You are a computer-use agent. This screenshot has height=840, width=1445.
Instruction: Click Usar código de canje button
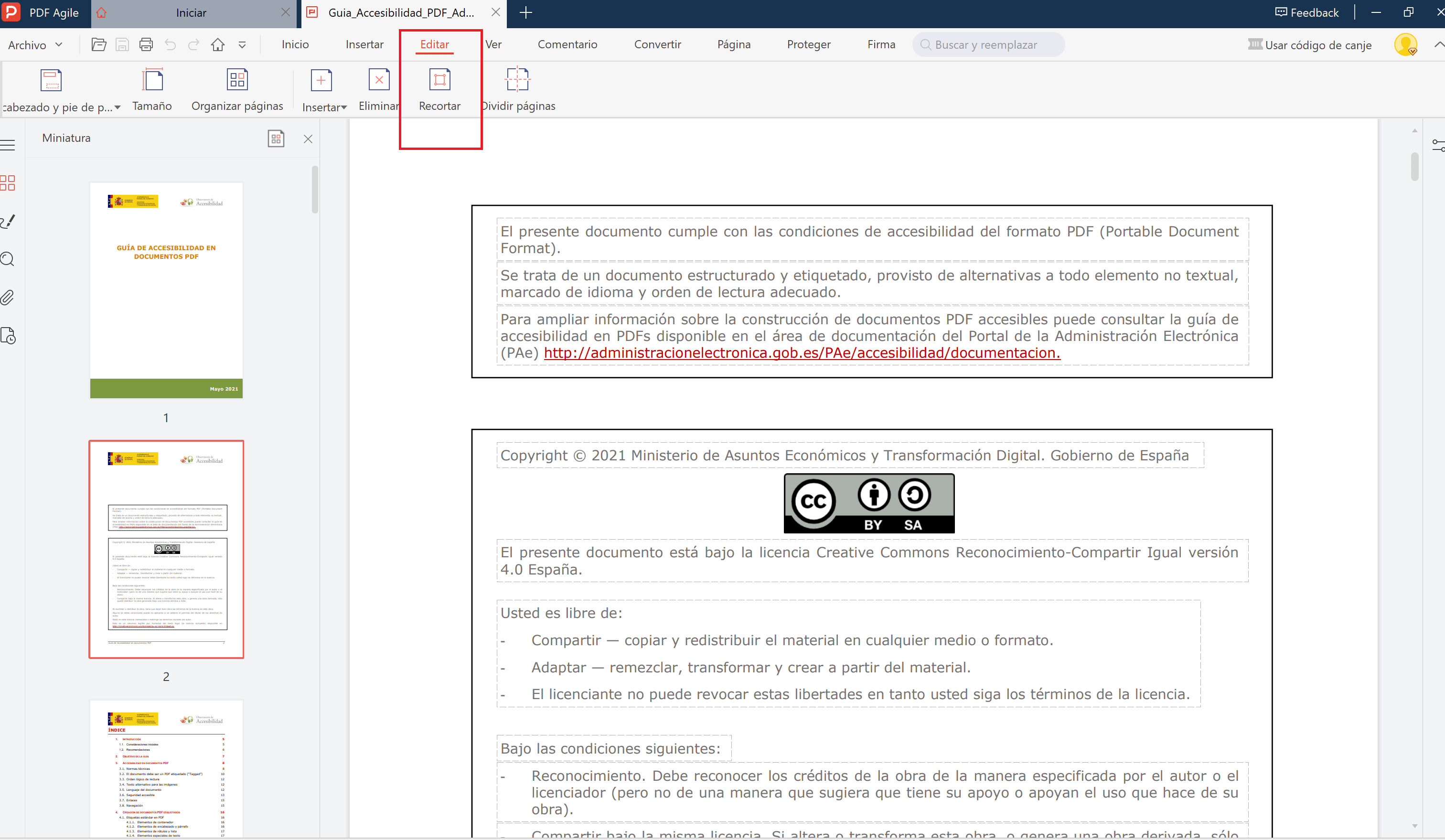pyautogui.click(x=1310, y=45)
